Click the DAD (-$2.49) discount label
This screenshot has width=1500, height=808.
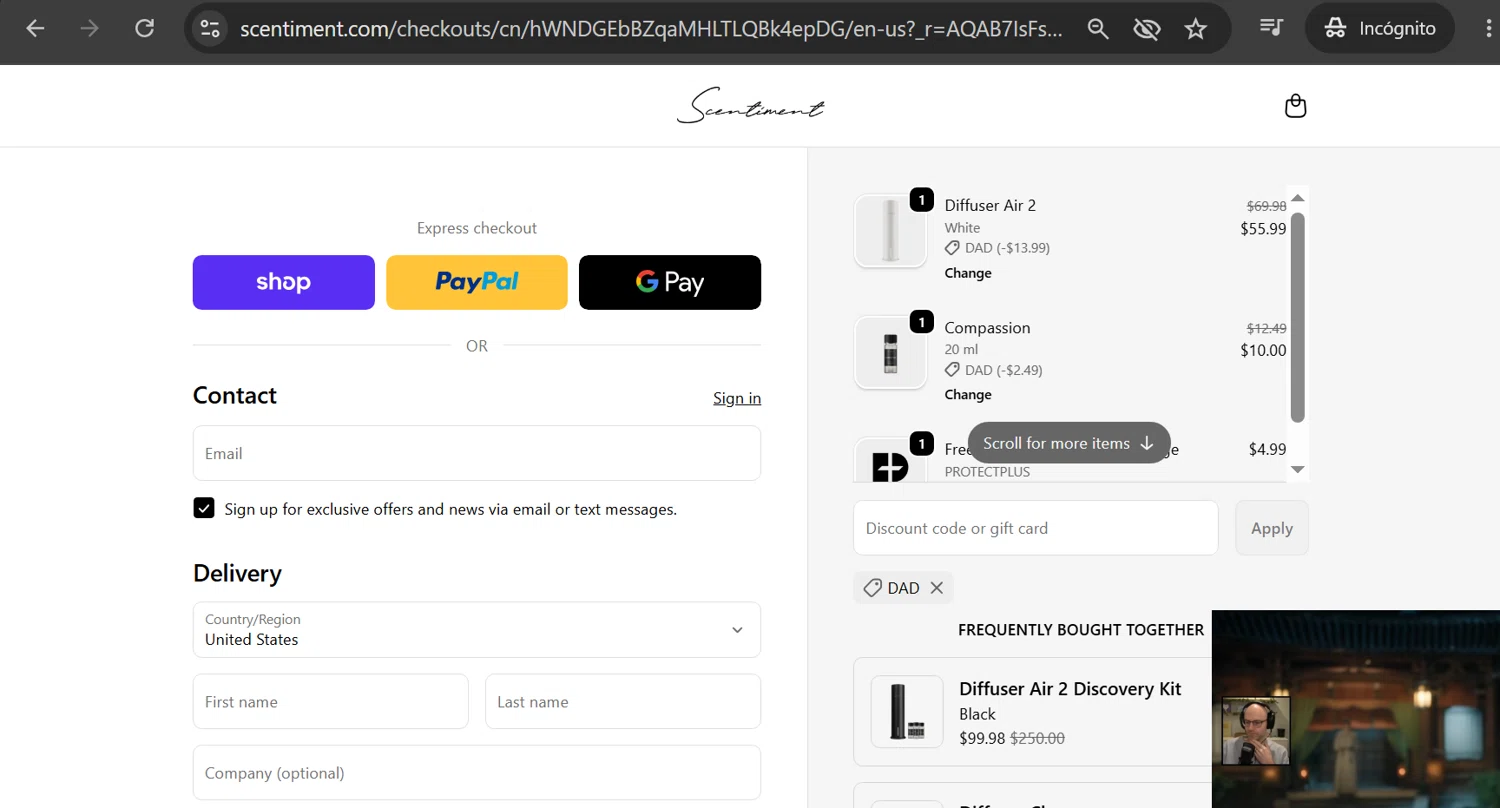pos(1003,370)
